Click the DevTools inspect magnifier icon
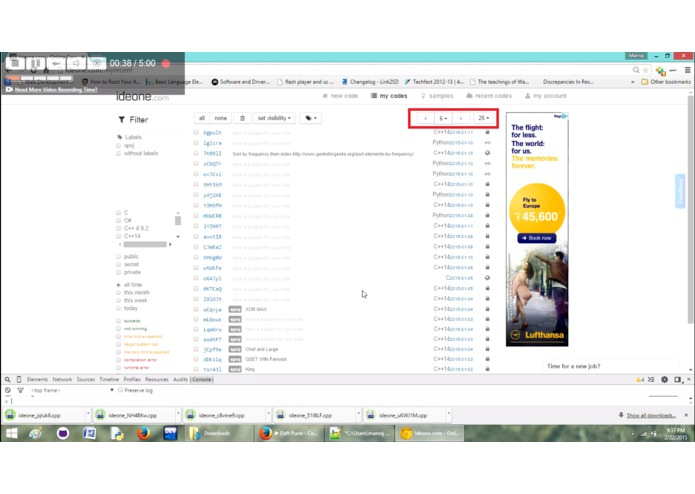 (8, 380)
